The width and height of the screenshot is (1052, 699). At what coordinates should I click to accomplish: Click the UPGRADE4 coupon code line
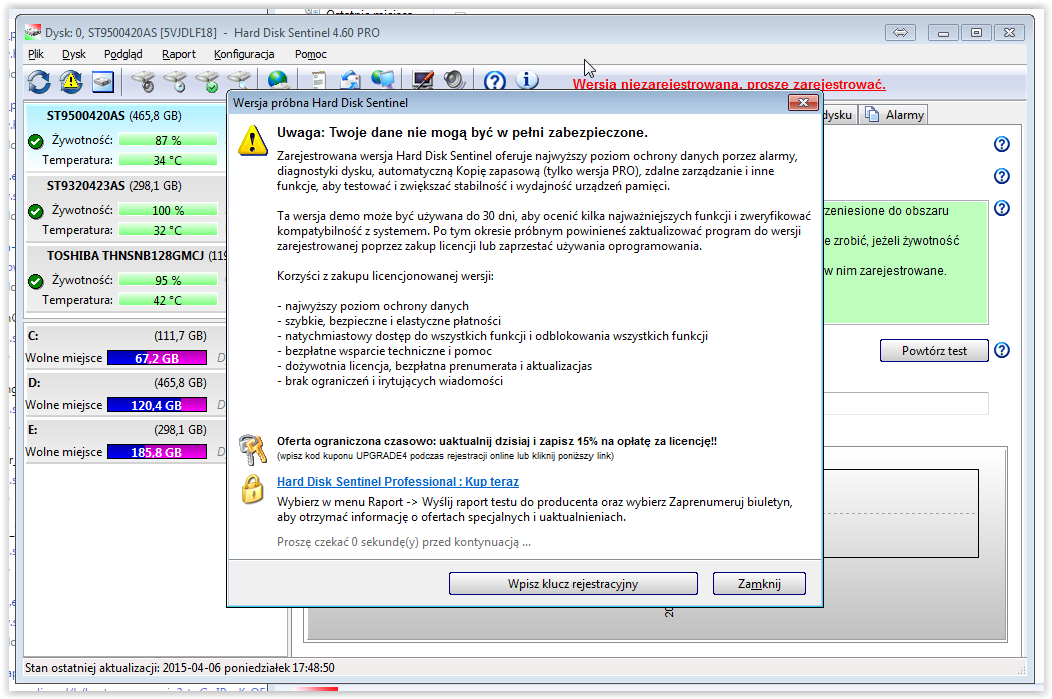445,456
